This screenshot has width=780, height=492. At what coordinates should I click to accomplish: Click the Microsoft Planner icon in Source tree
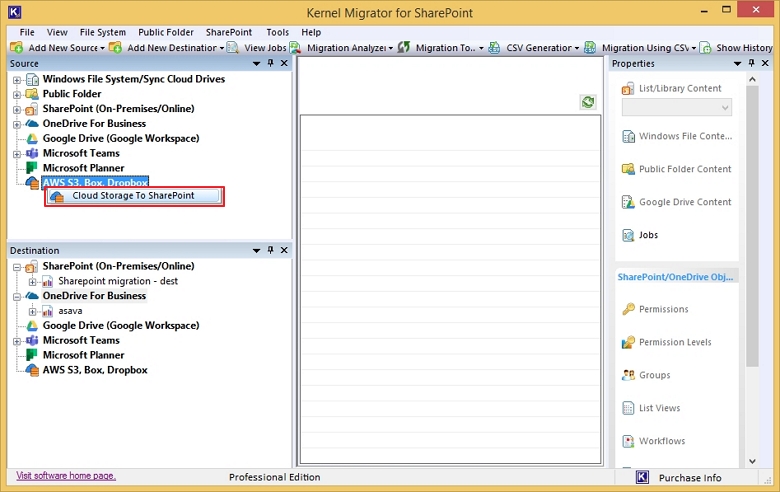tap(32, 168)
